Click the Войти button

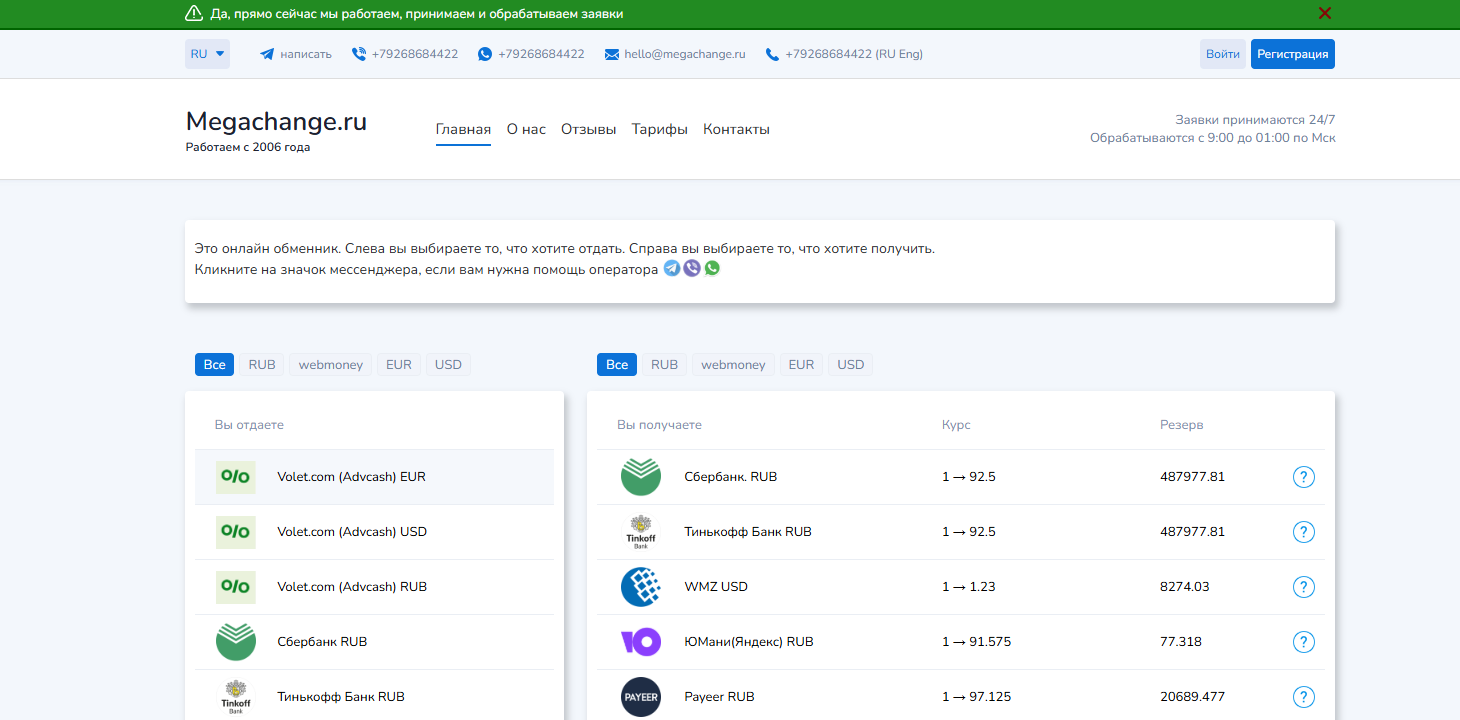click(x=1222, y=54)
